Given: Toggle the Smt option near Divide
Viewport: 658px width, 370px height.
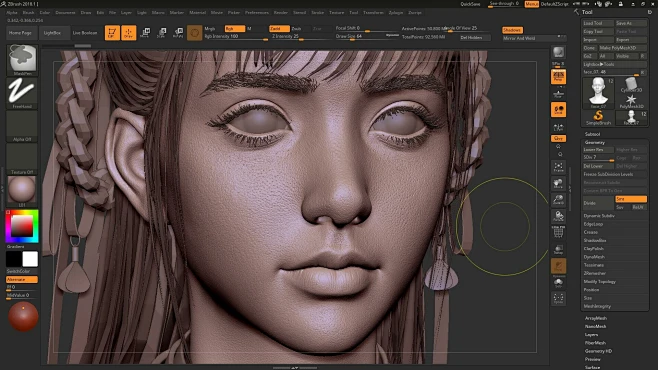Looking at the screenshot, I should pos(631,199).
